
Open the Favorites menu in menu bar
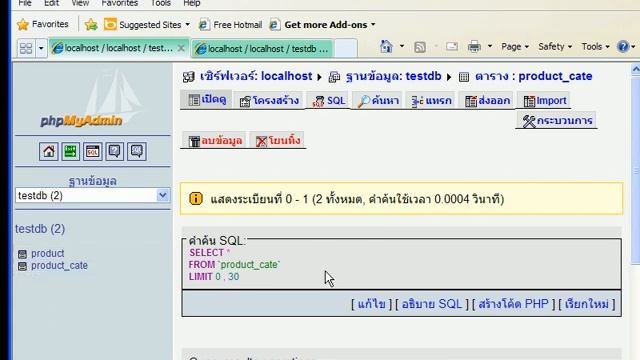point(120,3)
